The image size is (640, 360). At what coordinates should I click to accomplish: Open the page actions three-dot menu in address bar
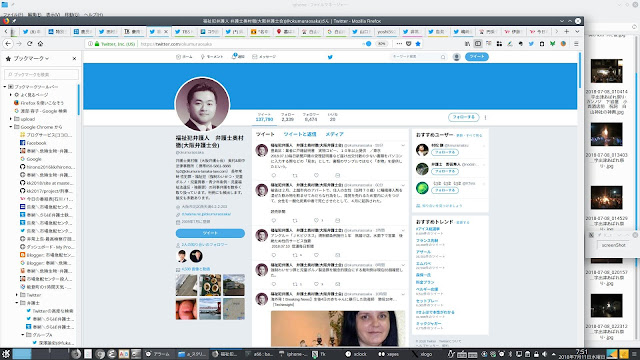(399, 44)
